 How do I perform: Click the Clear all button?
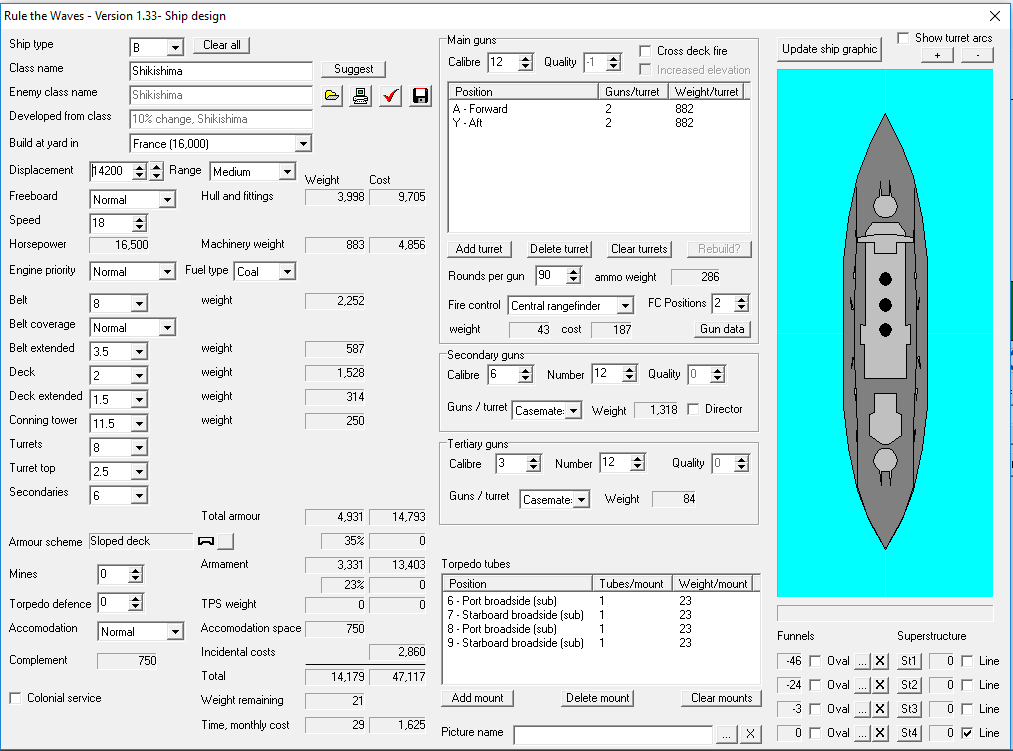coord(222,45)
